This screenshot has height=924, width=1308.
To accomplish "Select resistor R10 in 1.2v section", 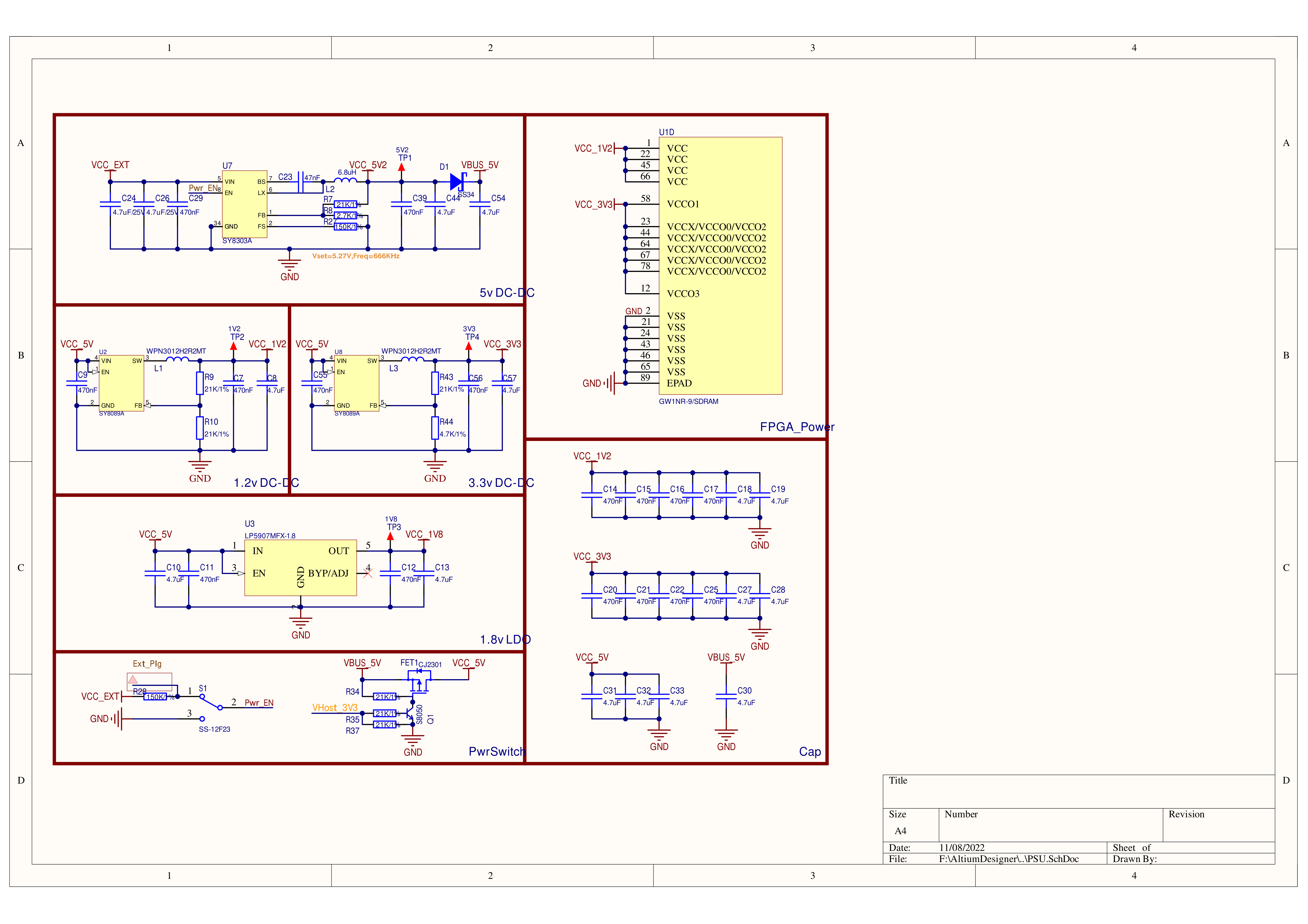I will coord(200,428).
